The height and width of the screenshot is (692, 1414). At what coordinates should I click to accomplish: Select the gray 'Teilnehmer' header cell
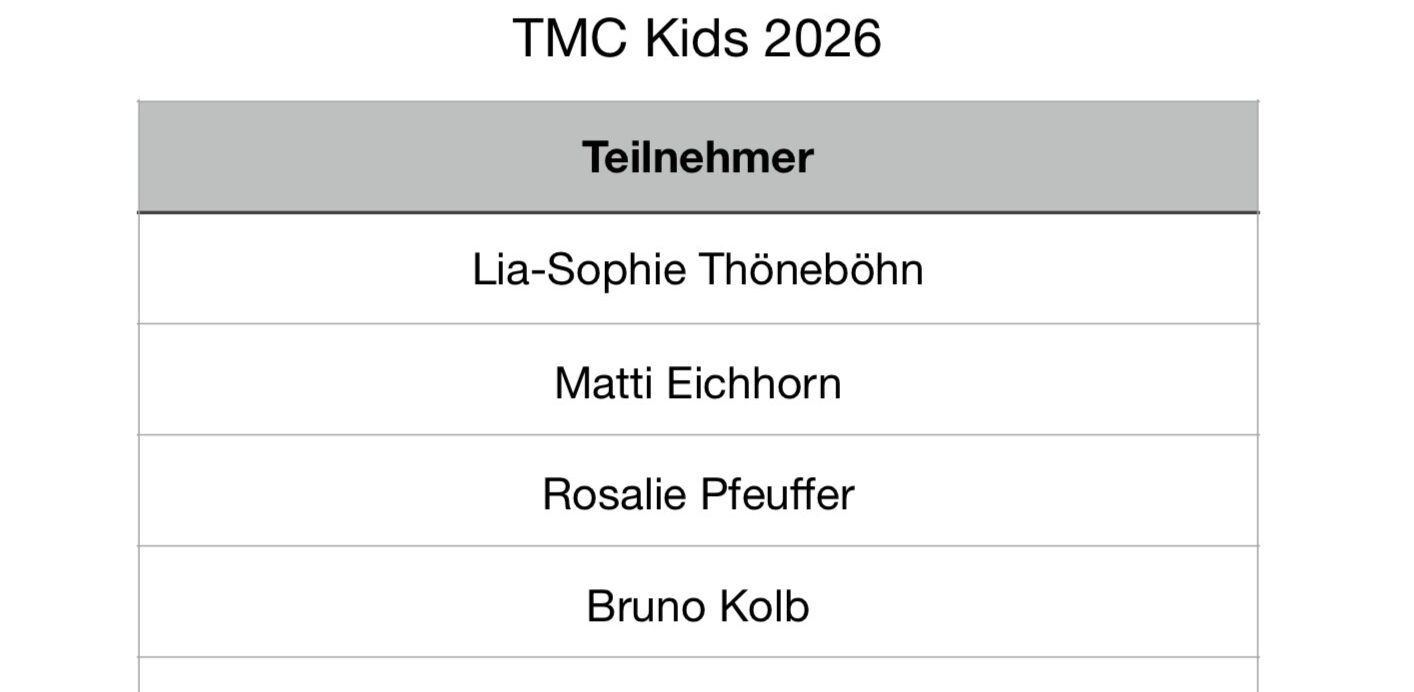[x=698, y=157]
